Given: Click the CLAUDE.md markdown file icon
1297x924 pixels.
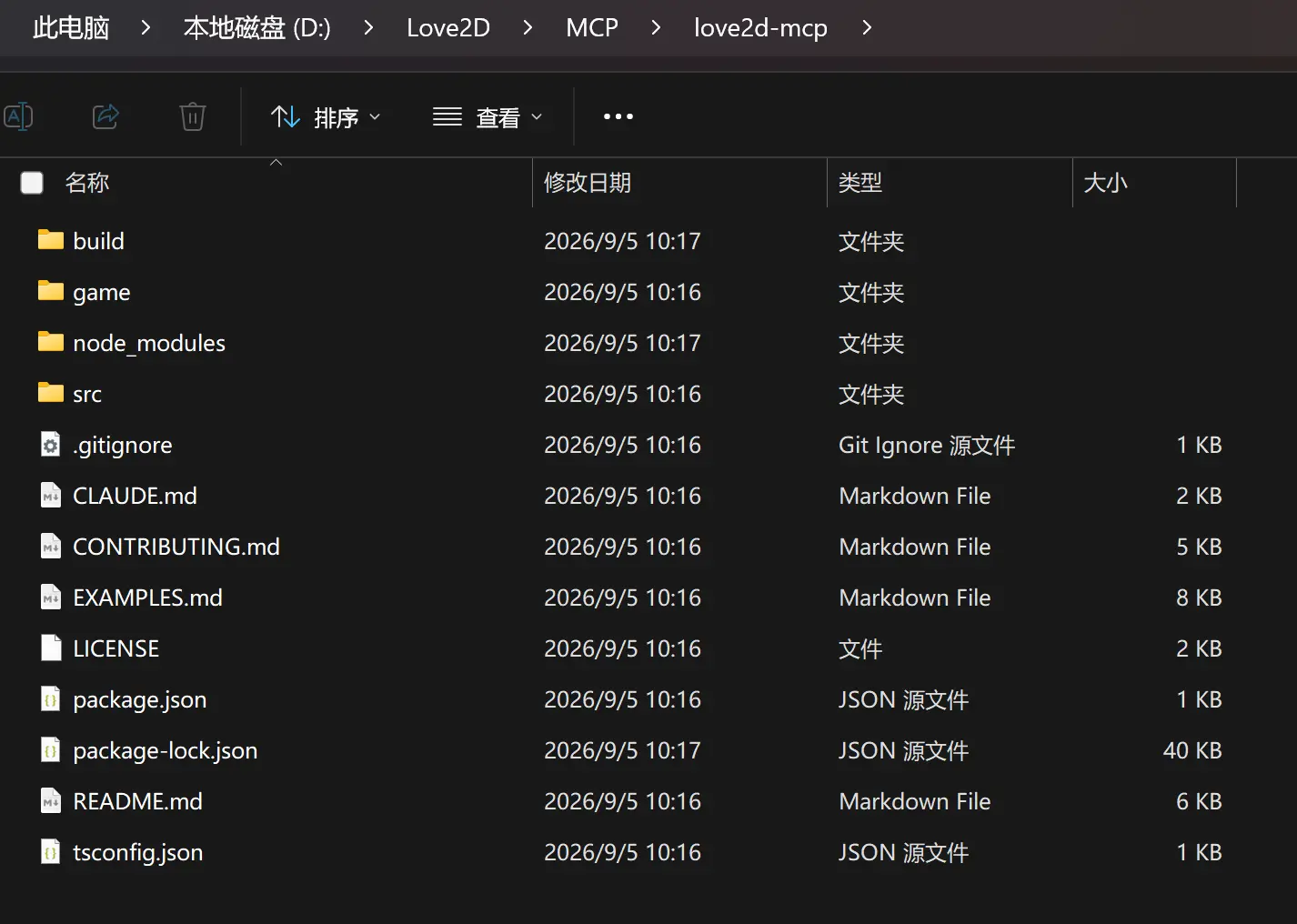Looking at the screenshot, I should click(x=51, y=496).
